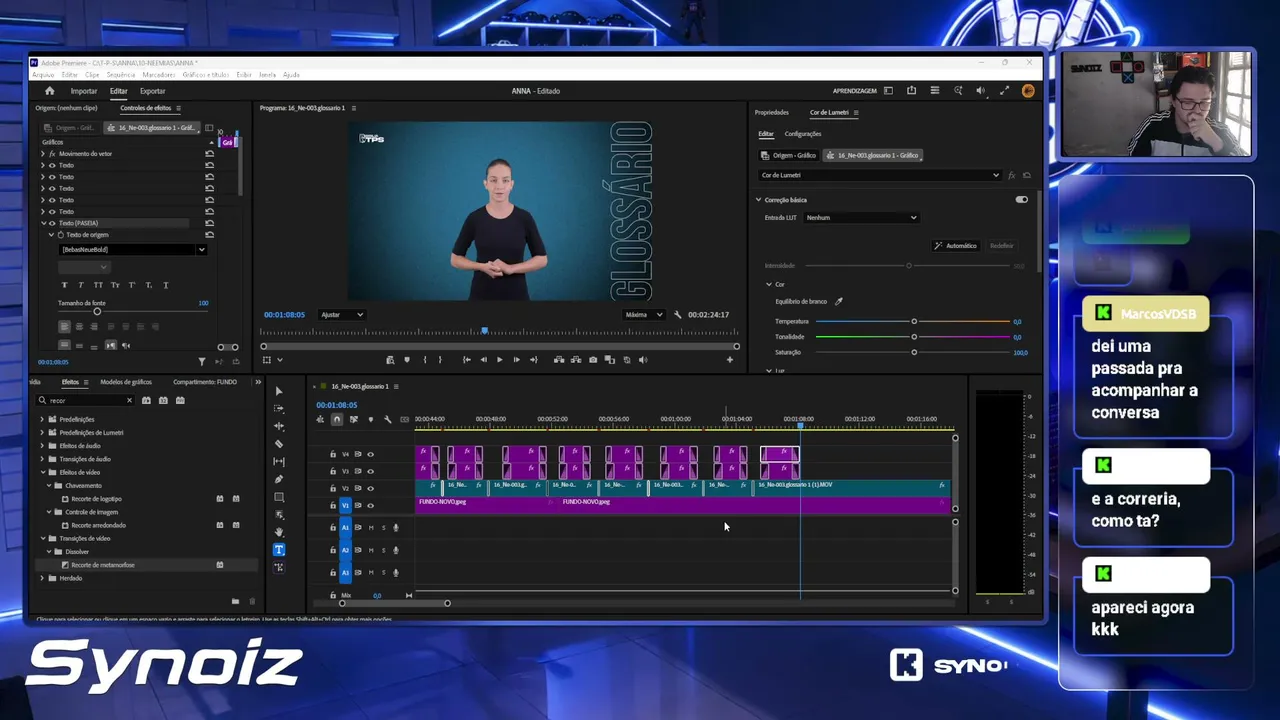Switch to Modelos de gráficos tab
The image size is (1280, 720).
pyautogui.click(x=126, y=382)
